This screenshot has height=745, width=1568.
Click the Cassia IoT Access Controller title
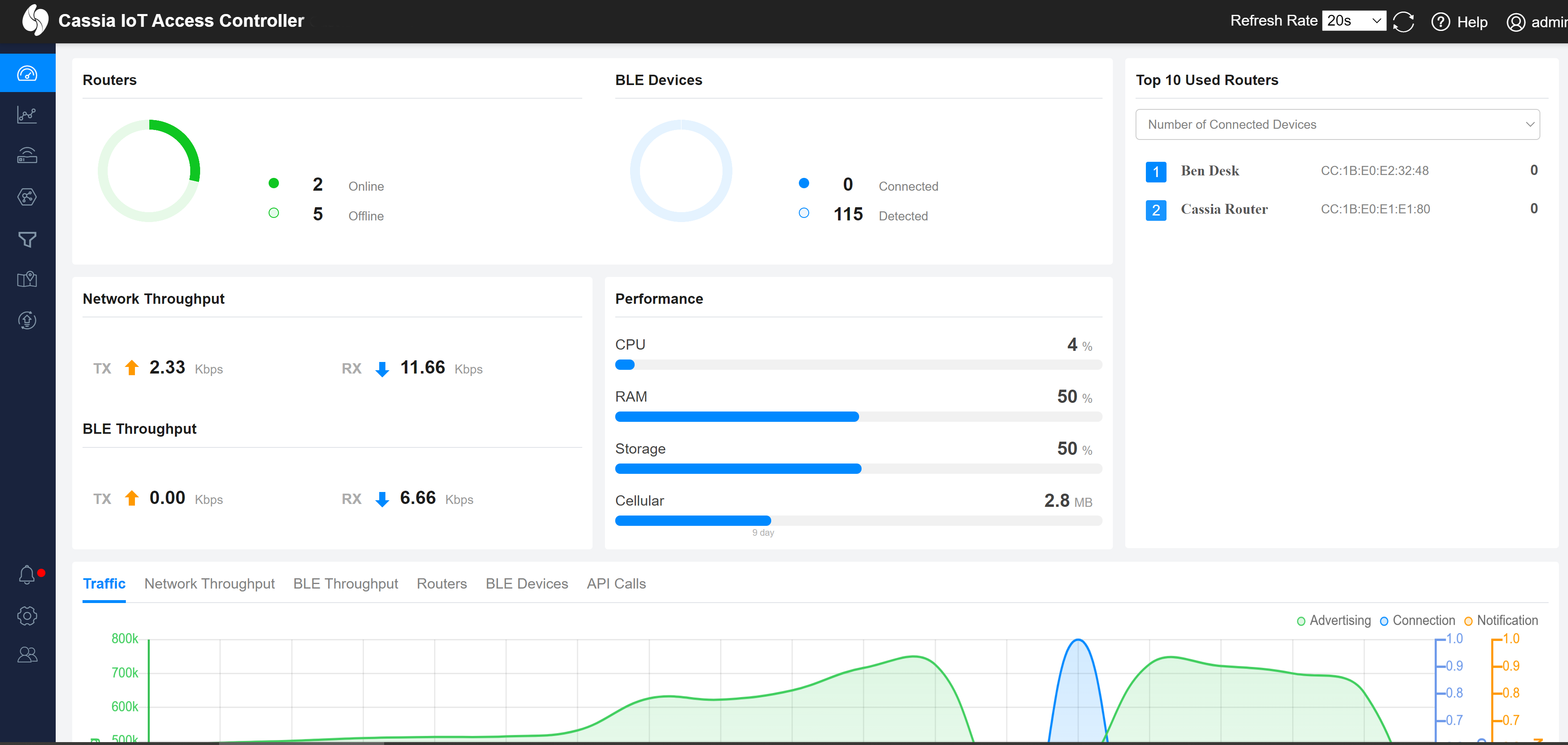coord(181,21)
